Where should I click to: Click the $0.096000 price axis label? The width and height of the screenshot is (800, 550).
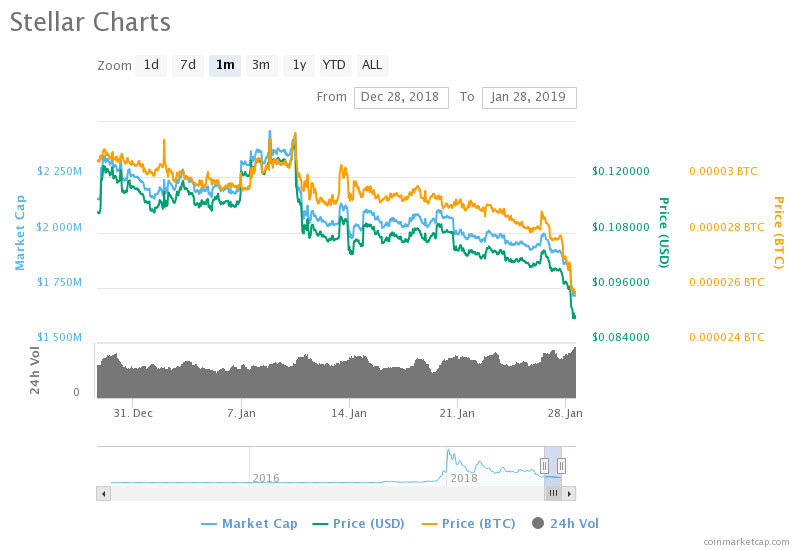pyautogui.click(x=621, y=282)
